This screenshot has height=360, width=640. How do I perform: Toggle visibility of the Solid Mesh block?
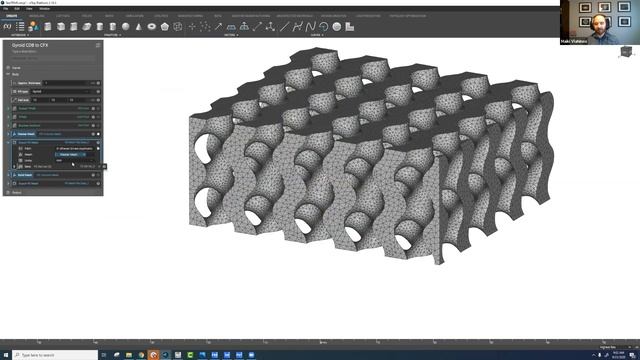[x=98, y=175]
